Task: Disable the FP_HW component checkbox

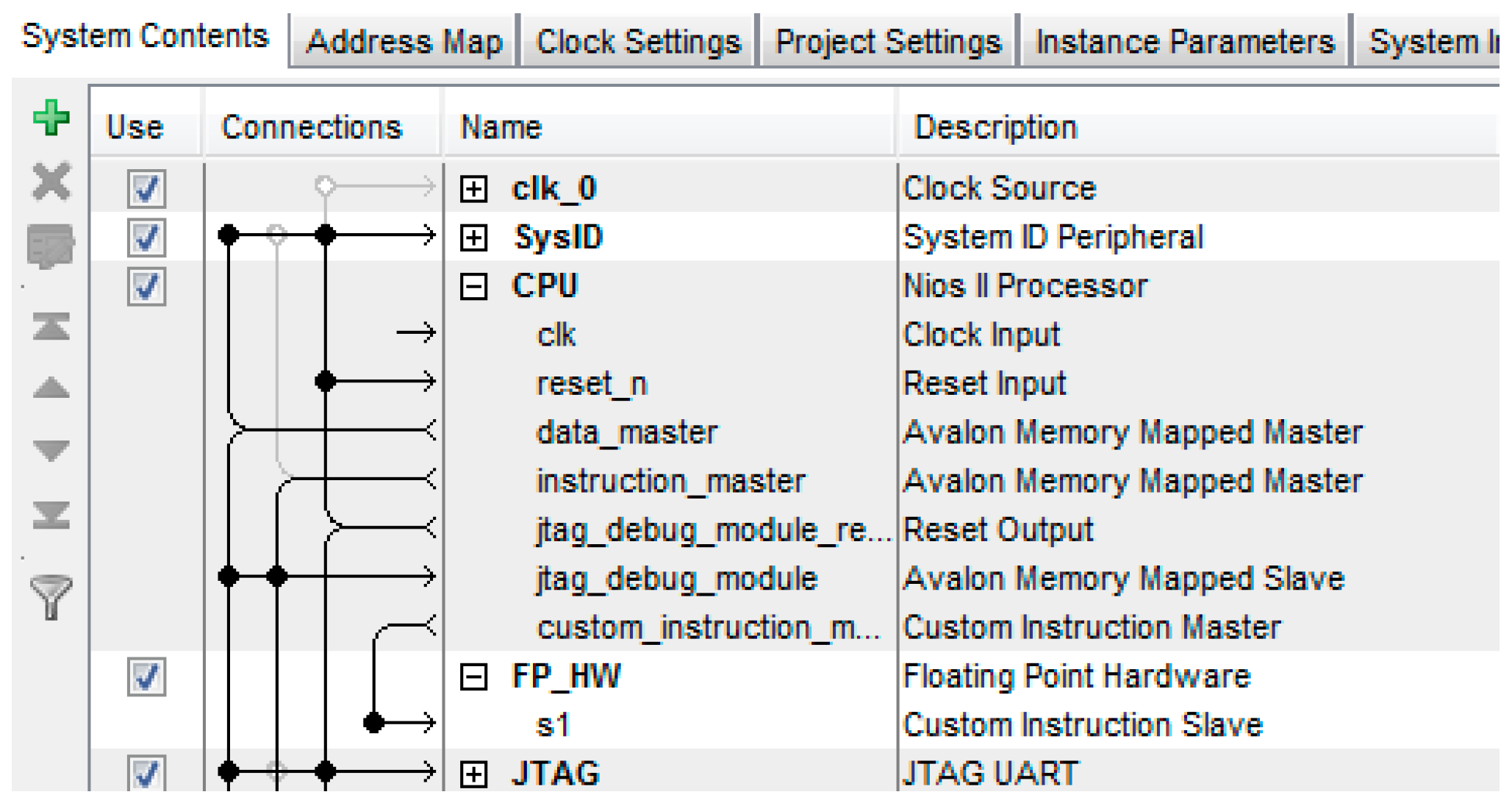Action: (146, 677)
